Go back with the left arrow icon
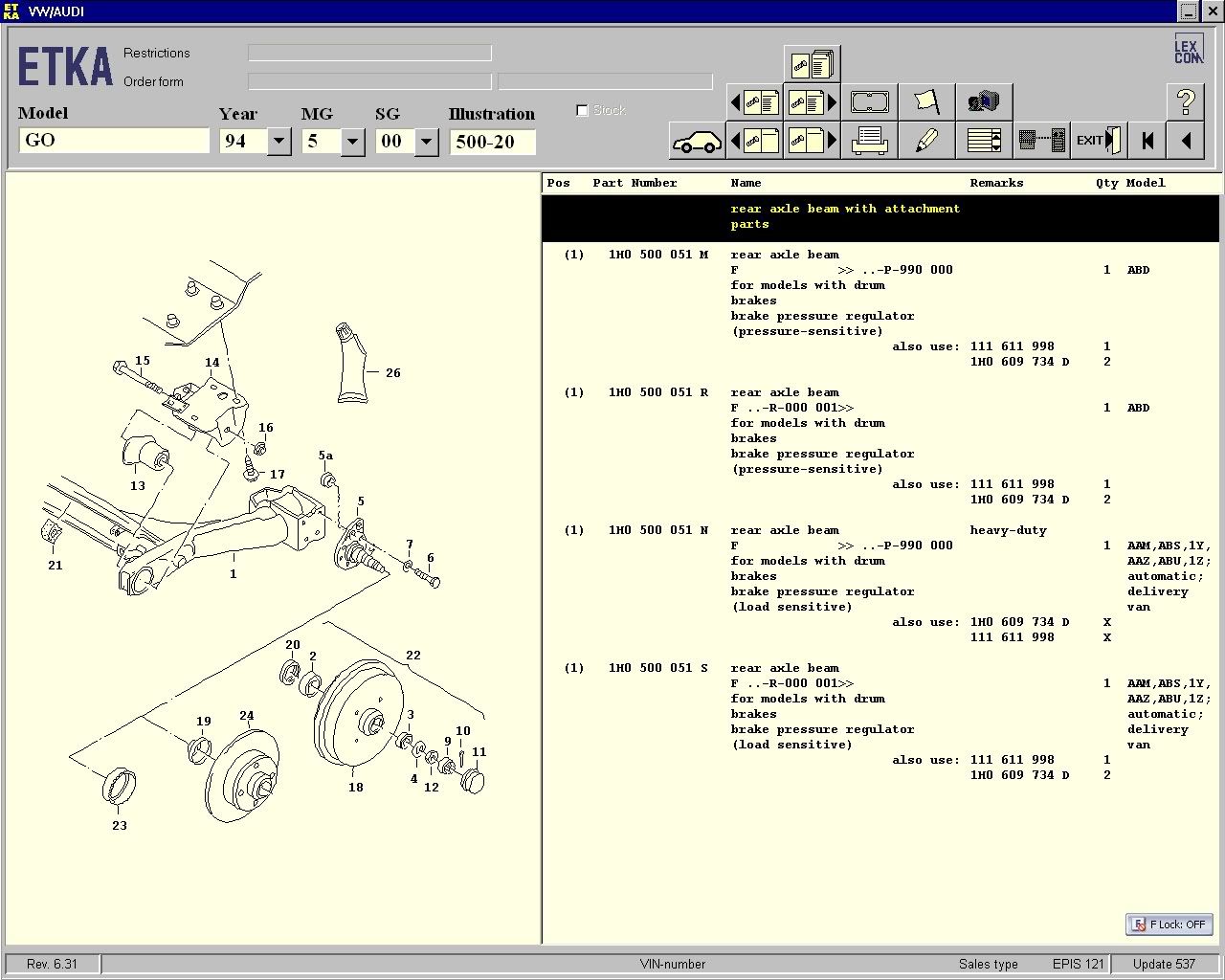The image size is (1225, 980). pos(1186,141)
